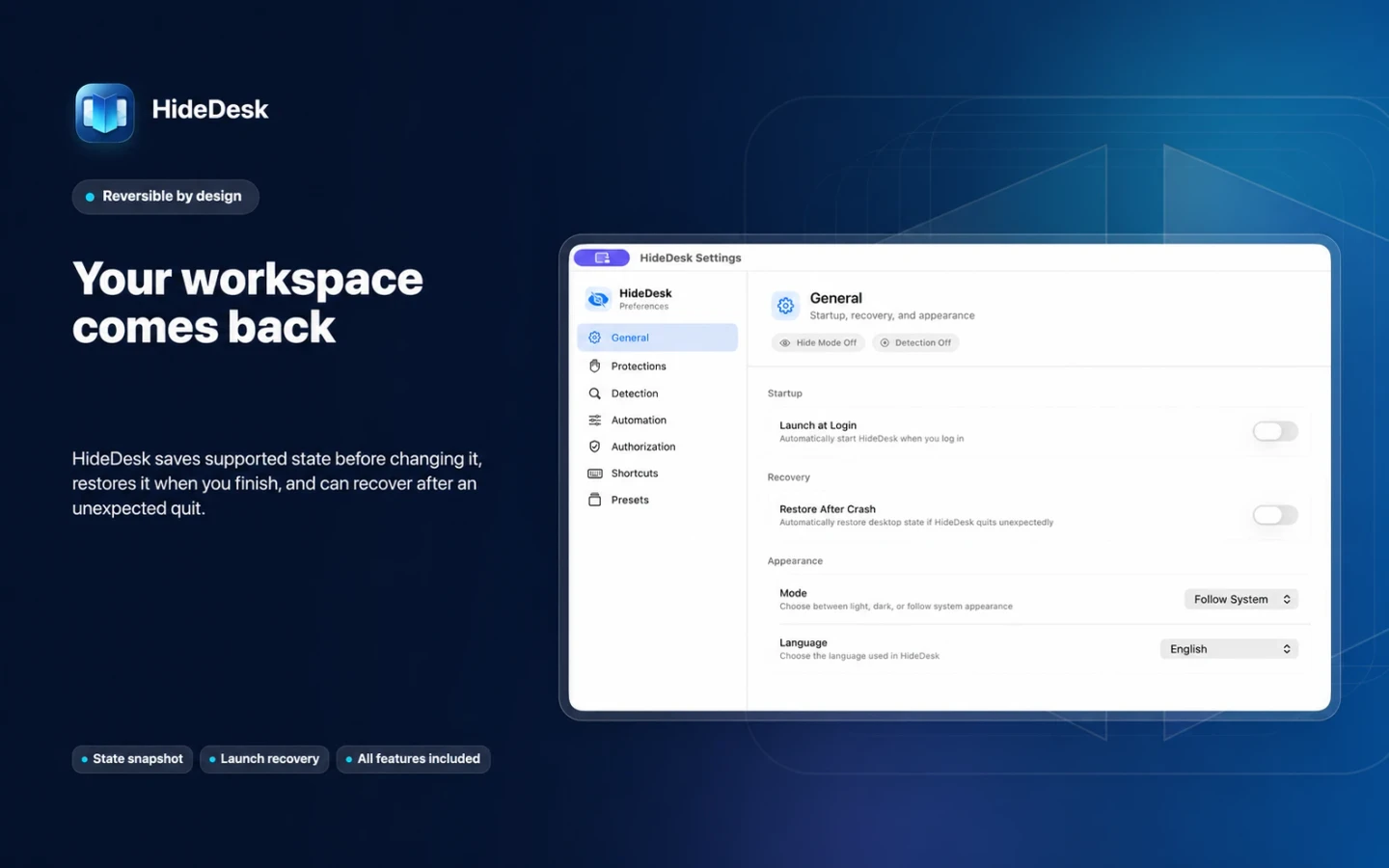Turn on Restore After Crash switch
Viewport: 1389px width, 868px height.
pos(1274,515)
